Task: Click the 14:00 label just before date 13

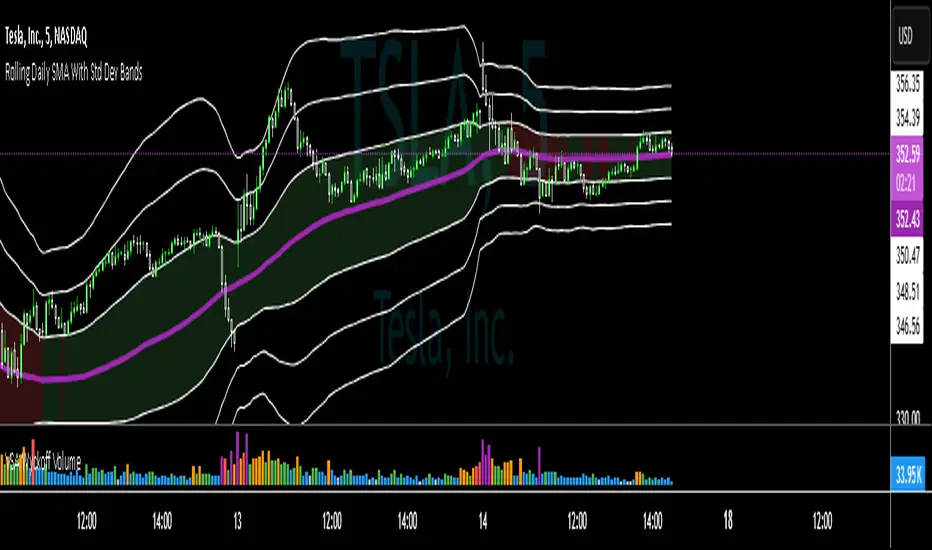Action: click(162, 521)
